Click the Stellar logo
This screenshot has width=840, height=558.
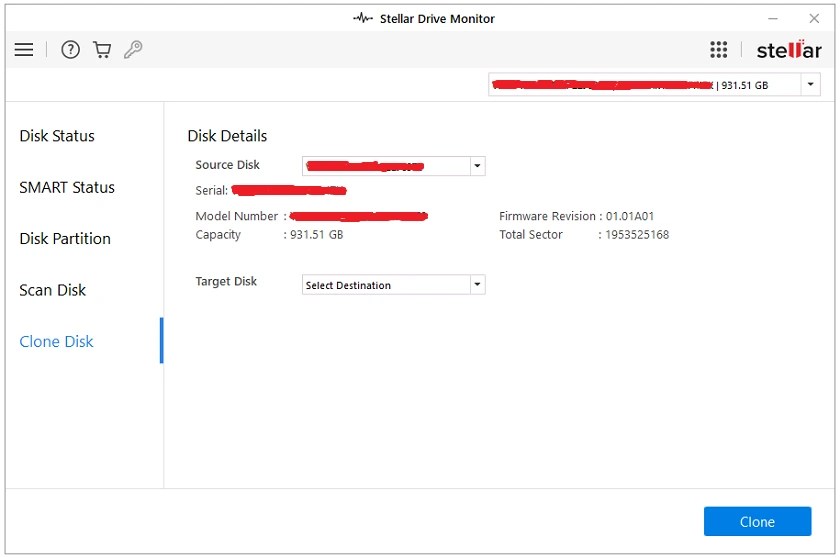(789, 50)
